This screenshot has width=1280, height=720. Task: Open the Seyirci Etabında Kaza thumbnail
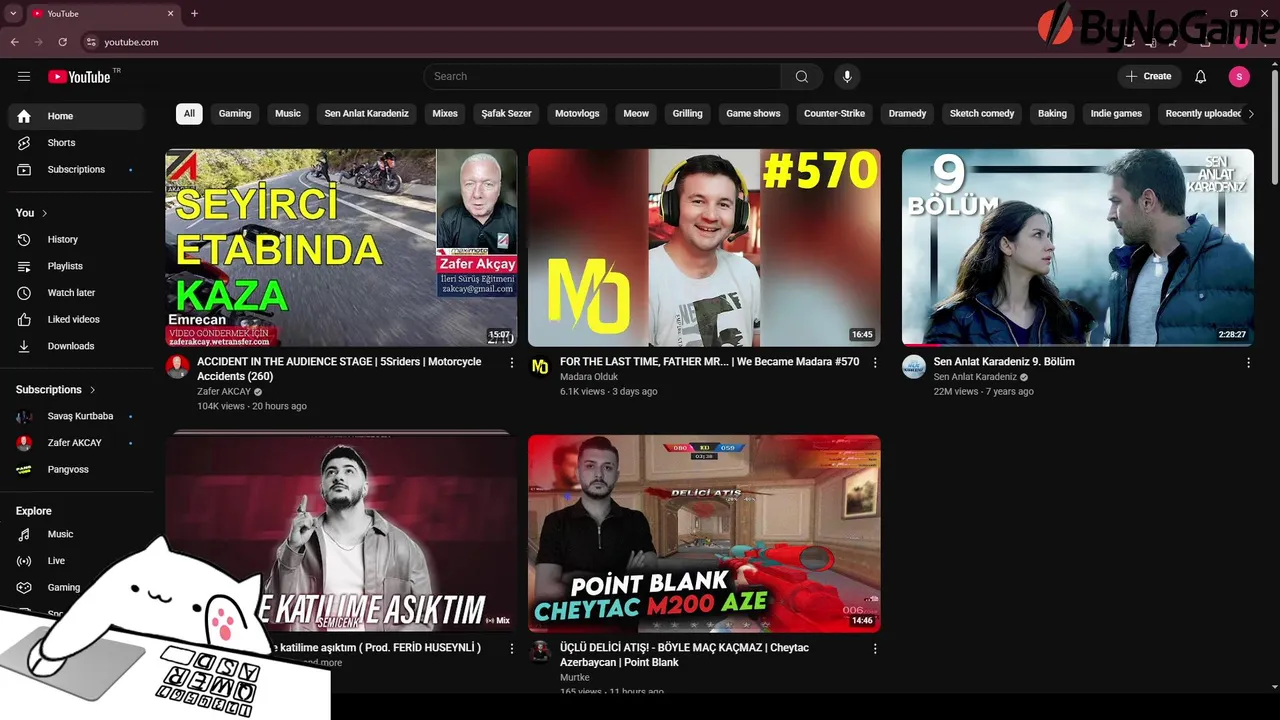(x=341, y=248)
